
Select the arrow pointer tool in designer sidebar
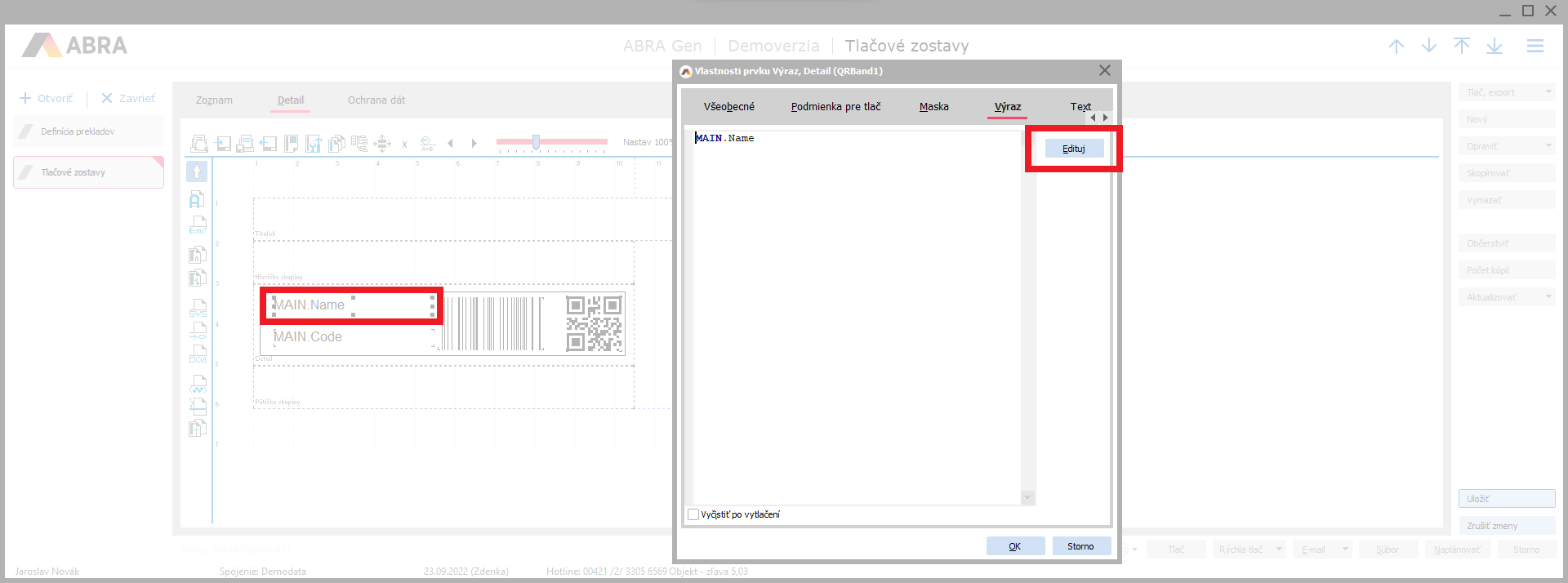tap(197, 171)
